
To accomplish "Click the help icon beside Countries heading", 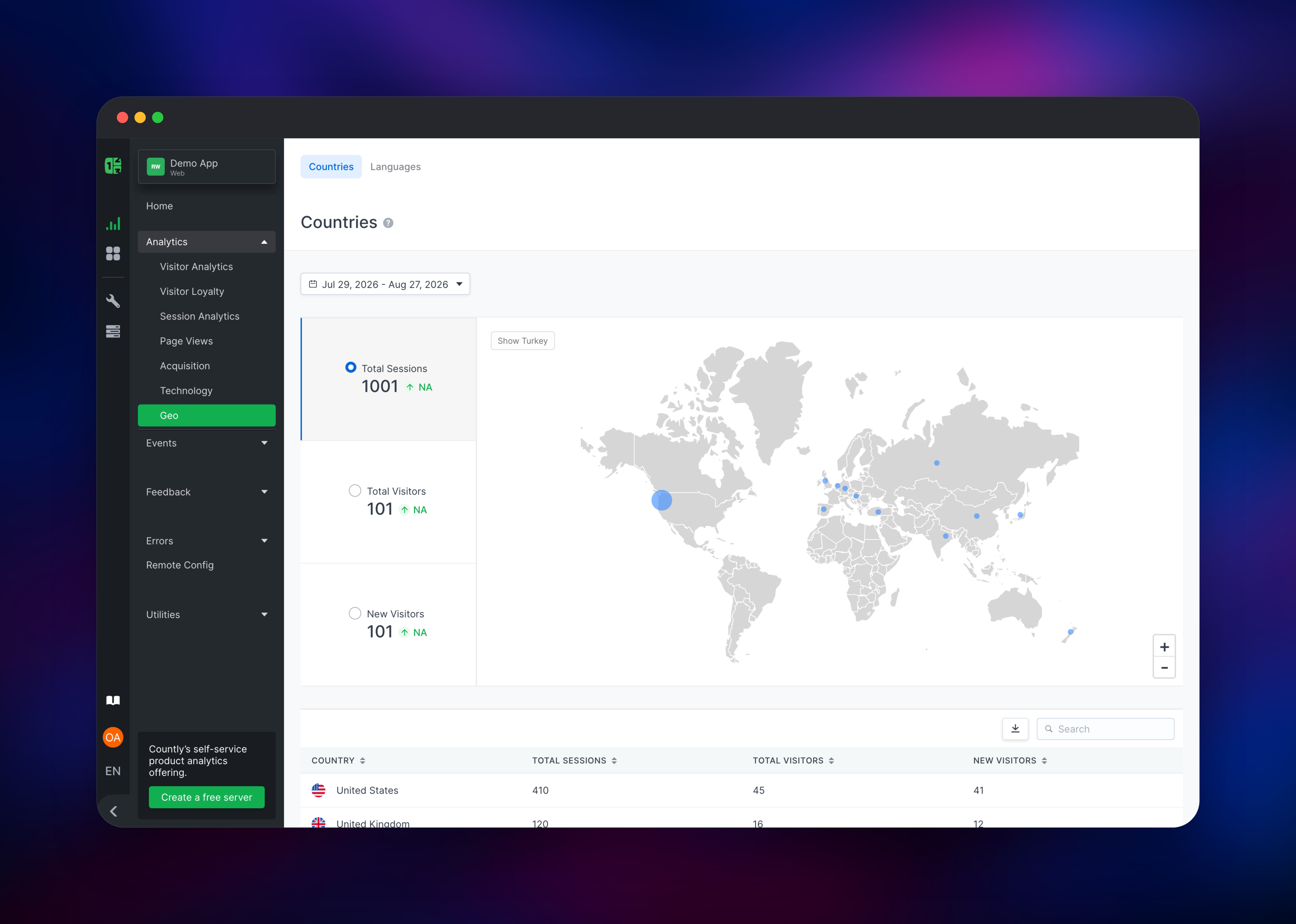I will pos(388,223).
